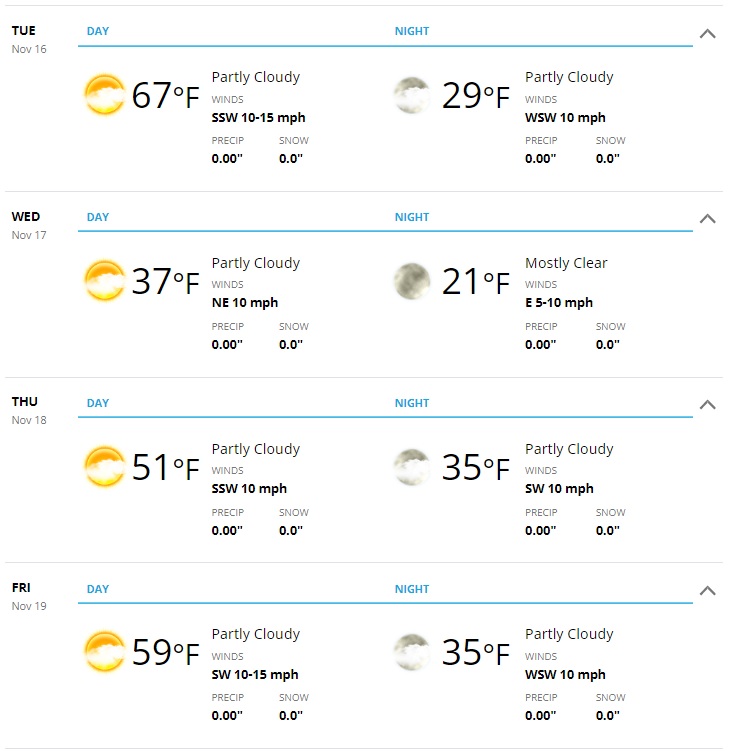Click the 67°F Tuesday high temperature
This screenshot has width=731, height=751.
pos(165,95)
